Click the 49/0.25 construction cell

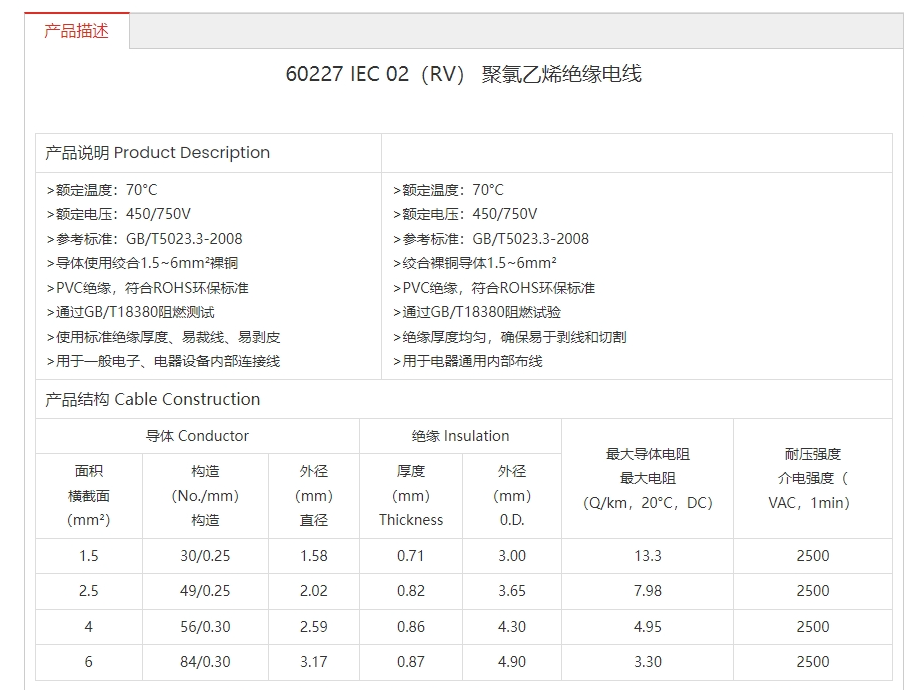click(205, 591)
